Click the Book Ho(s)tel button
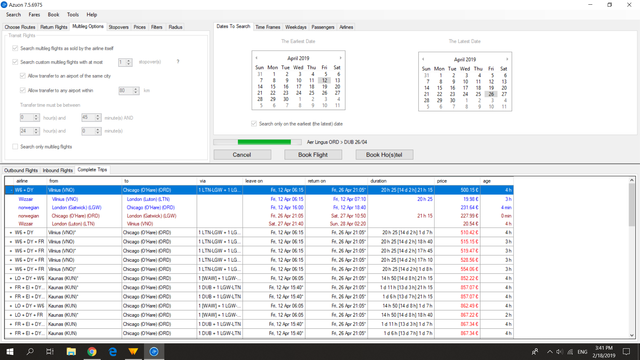The height and width of the screenshot is (360, 640). coord(384,155)
